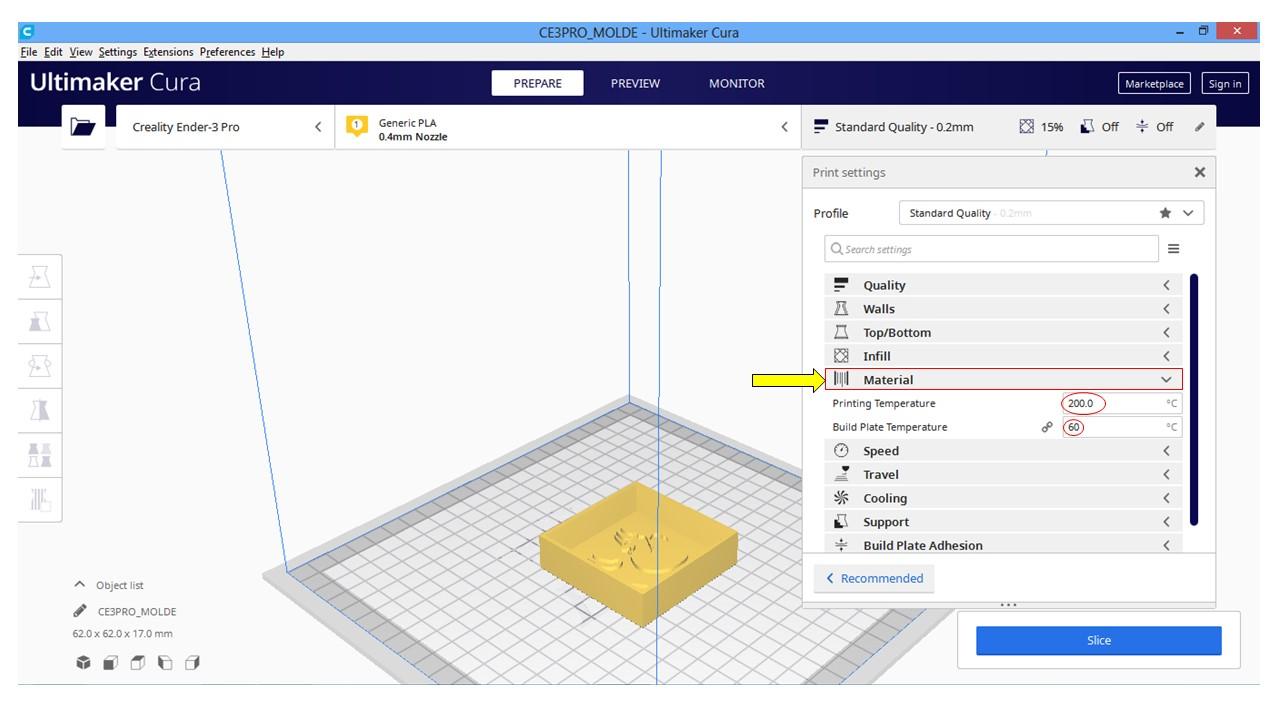Image resolution: width=1280 pixels, height=720 pixels.
Task: Click the adhesion Off icon in header
Action: (x=1143, y=127)
